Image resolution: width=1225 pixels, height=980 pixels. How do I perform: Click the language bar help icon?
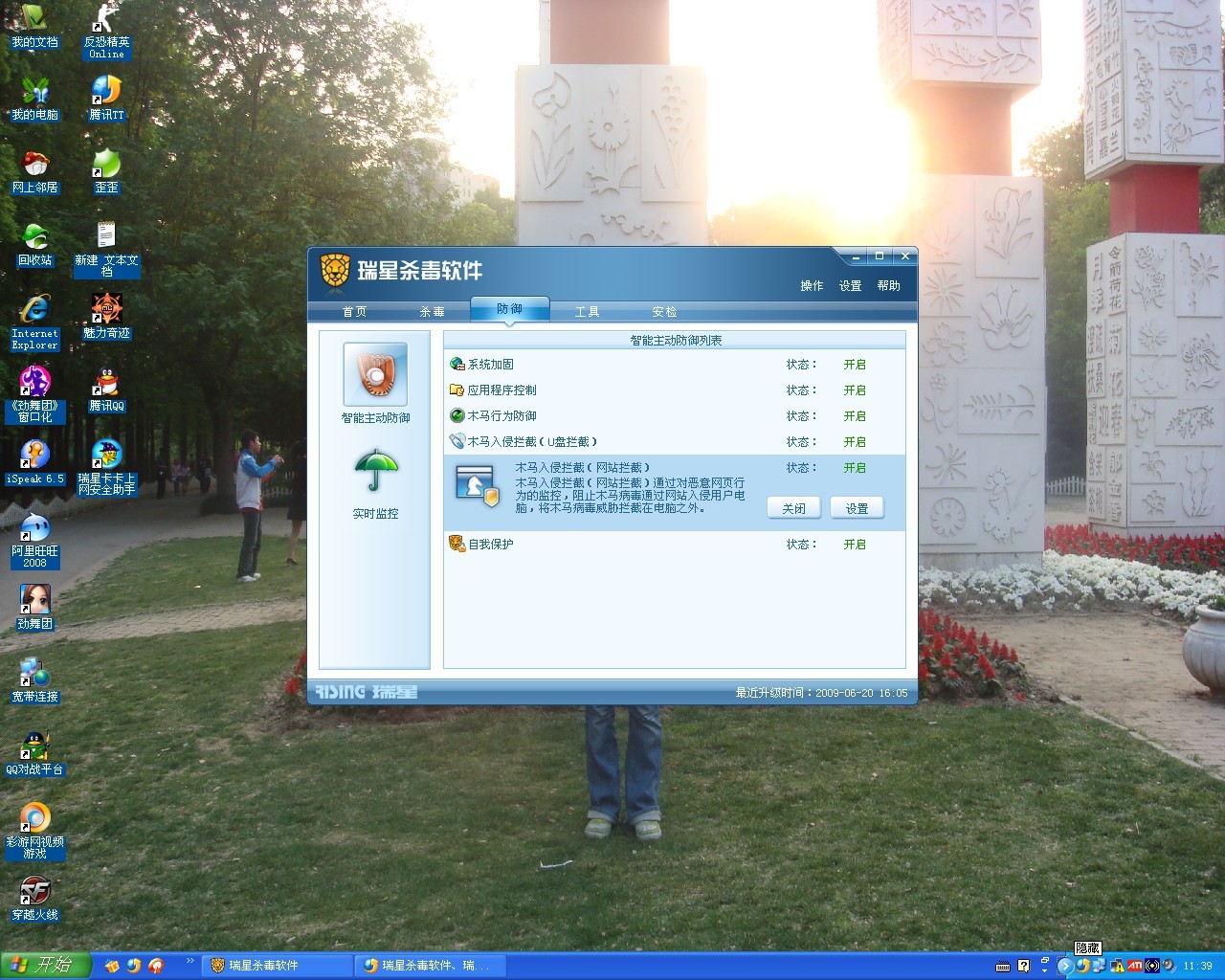coord(1024,966)
